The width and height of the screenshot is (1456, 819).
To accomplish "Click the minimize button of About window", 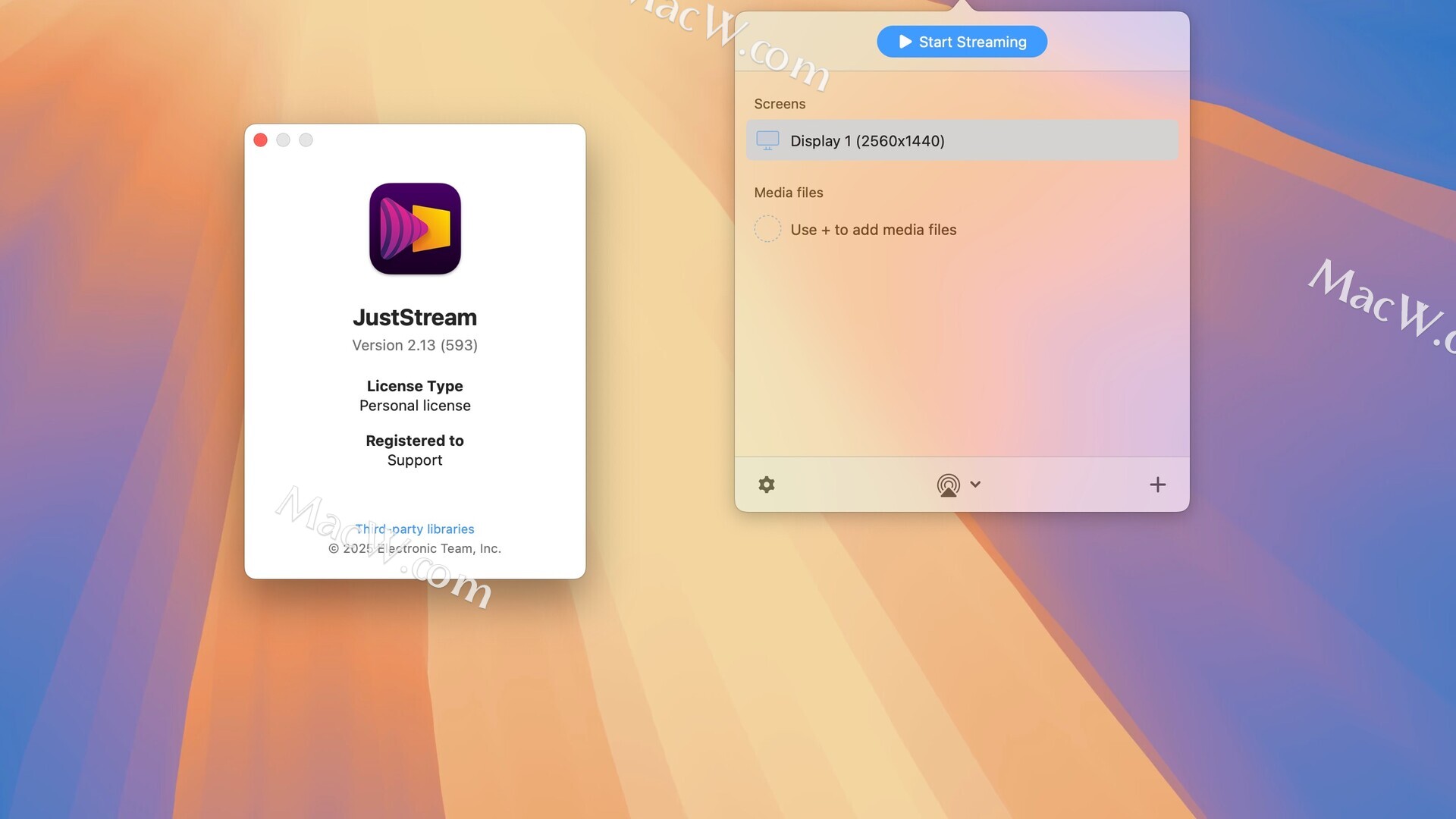I will [283, 140].
